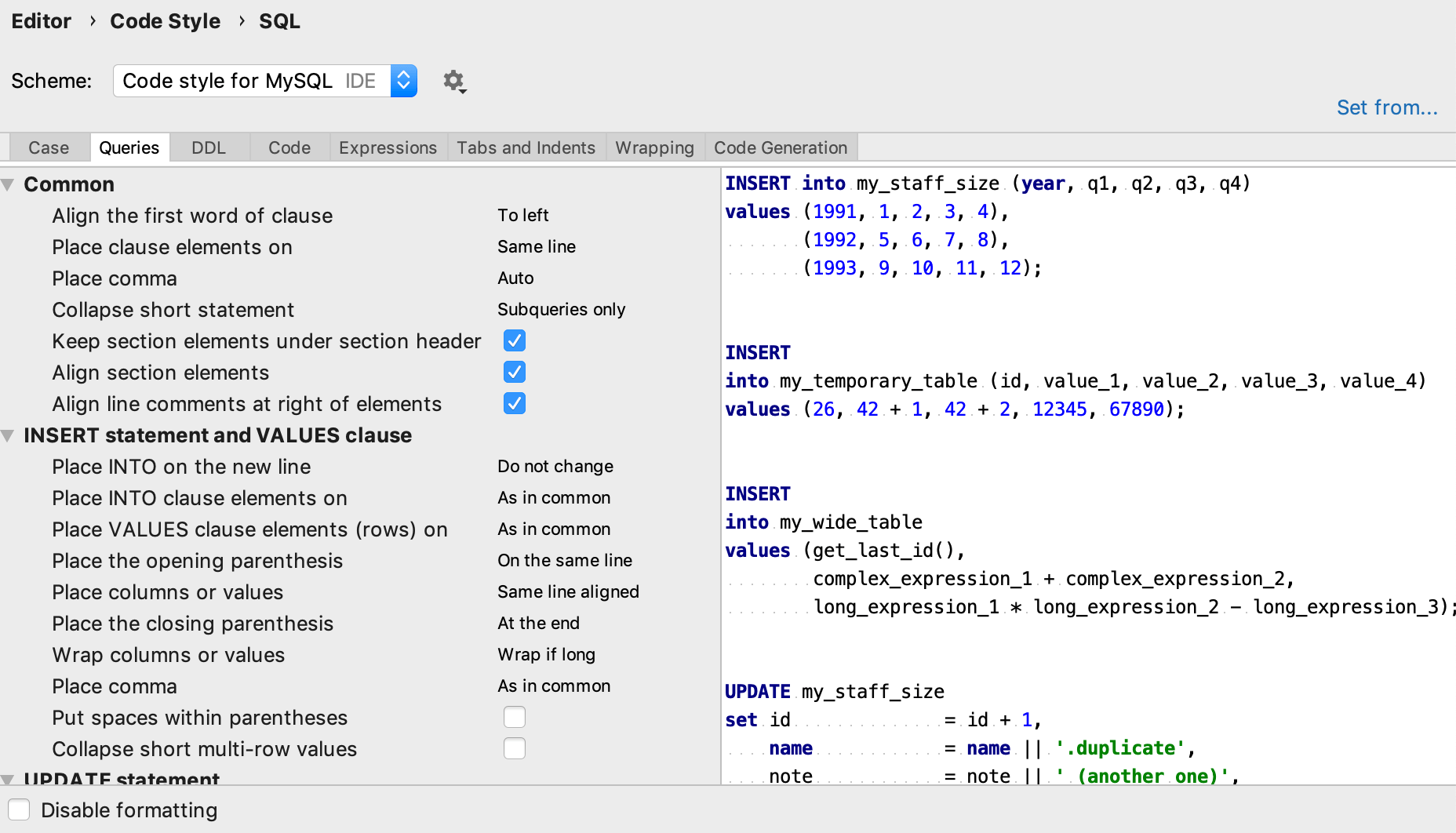This screenshot has height=833, width=1456.
Task: Change 'As in common' for INSERT Place comma
Action: coord(554,686)
